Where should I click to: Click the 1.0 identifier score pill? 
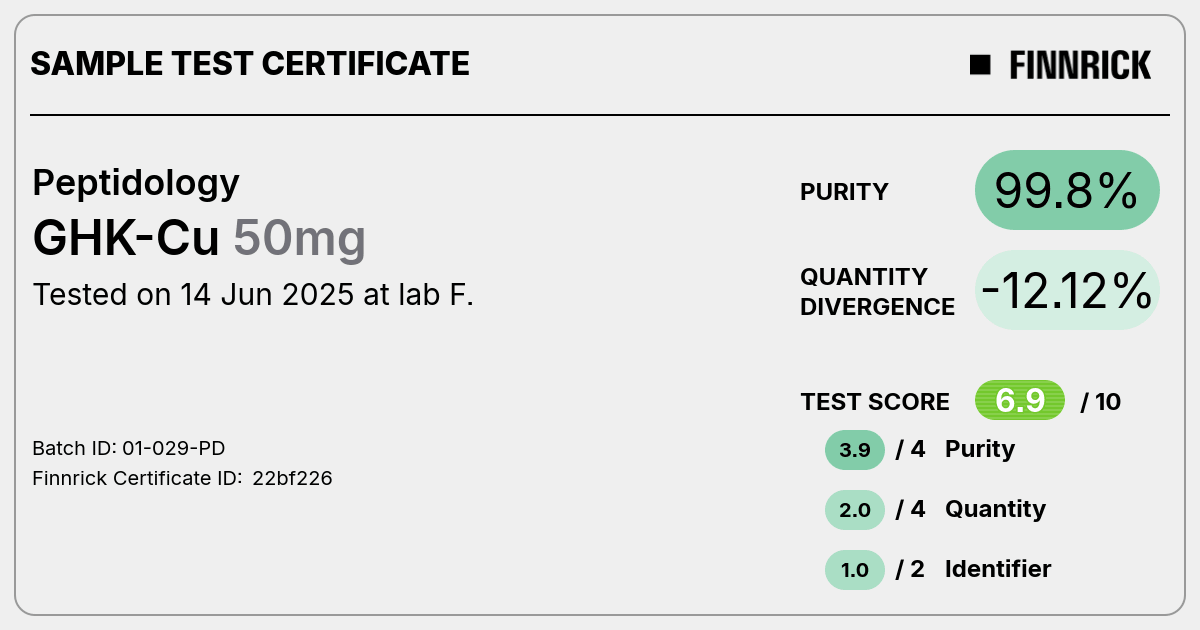[855, 570]
